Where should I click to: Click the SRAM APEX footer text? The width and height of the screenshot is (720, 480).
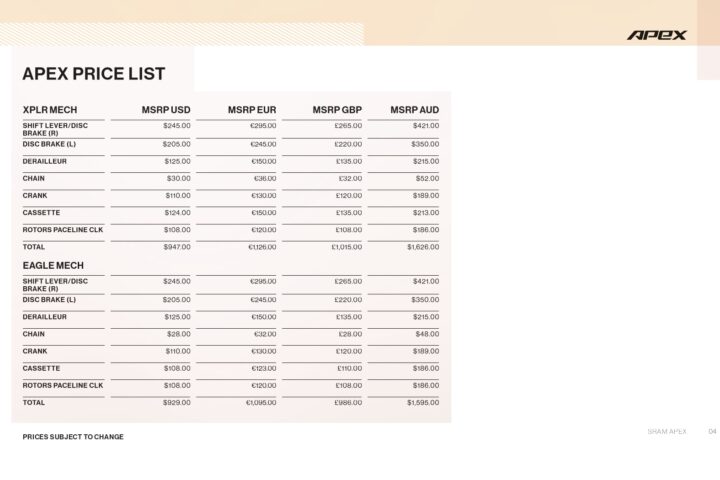[x=666, y=431]
